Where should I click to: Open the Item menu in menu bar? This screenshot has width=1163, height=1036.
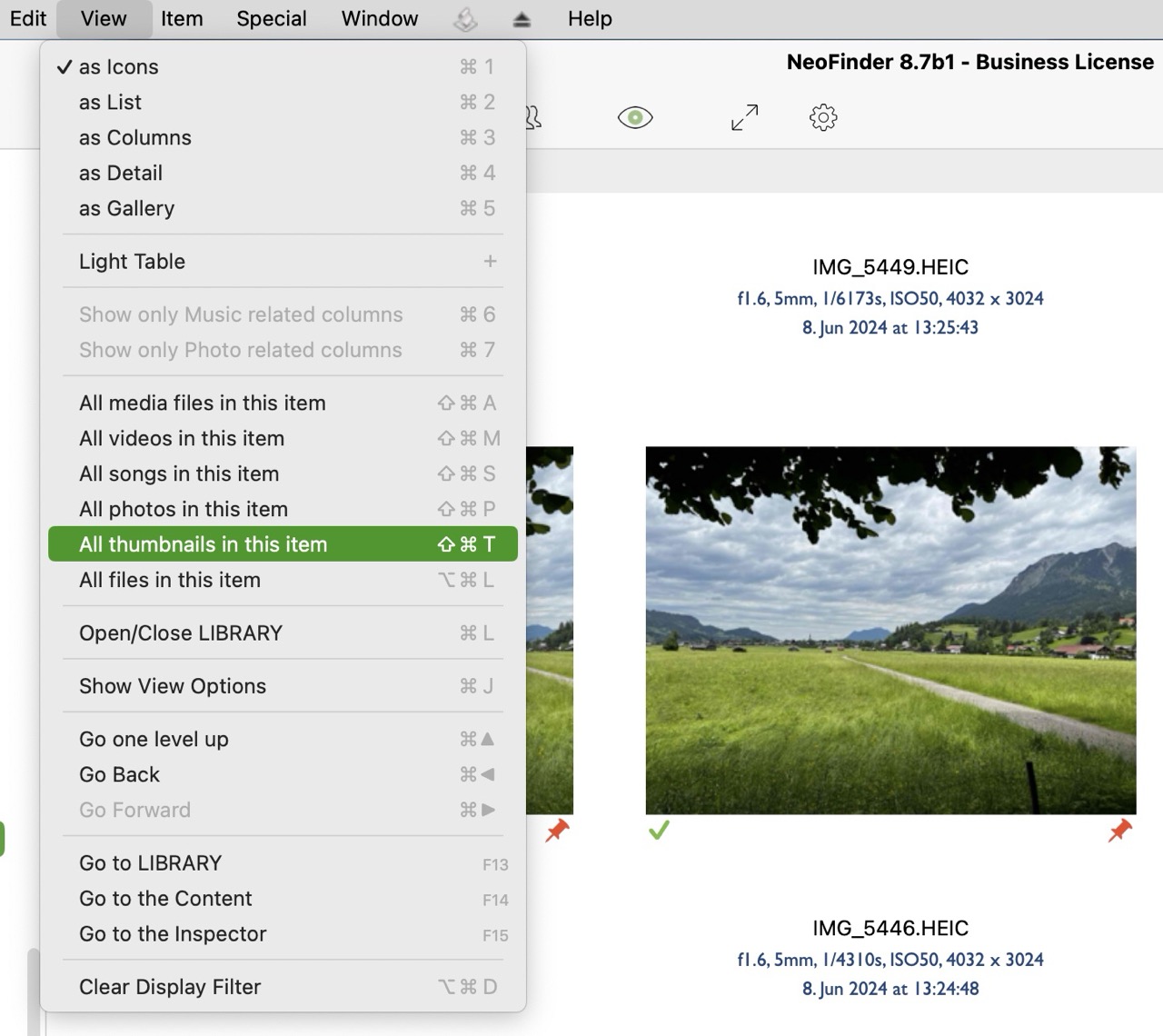click(x=182, y=19)
